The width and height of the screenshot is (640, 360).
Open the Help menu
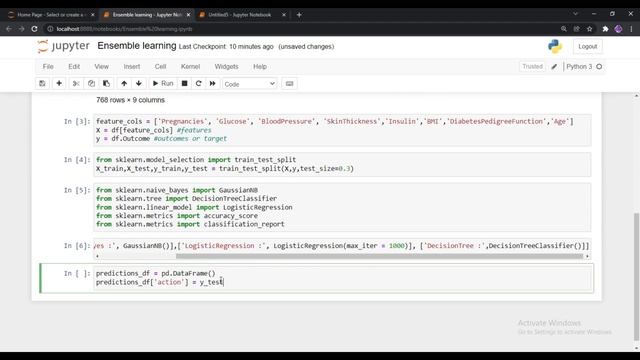pos(260,67)
